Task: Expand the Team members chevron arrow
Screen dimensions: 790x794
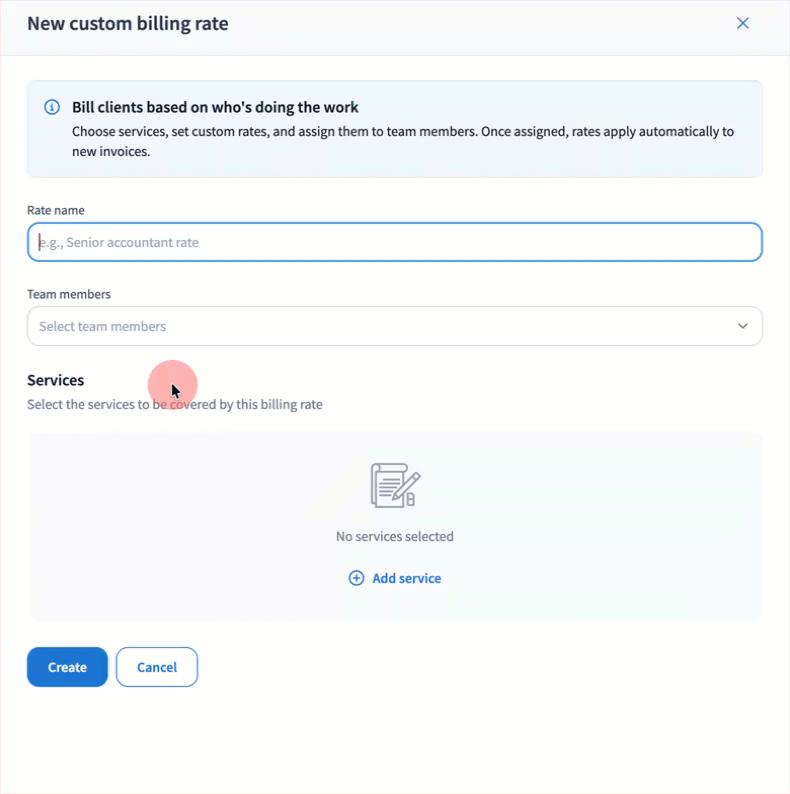Action: point(742,326)
